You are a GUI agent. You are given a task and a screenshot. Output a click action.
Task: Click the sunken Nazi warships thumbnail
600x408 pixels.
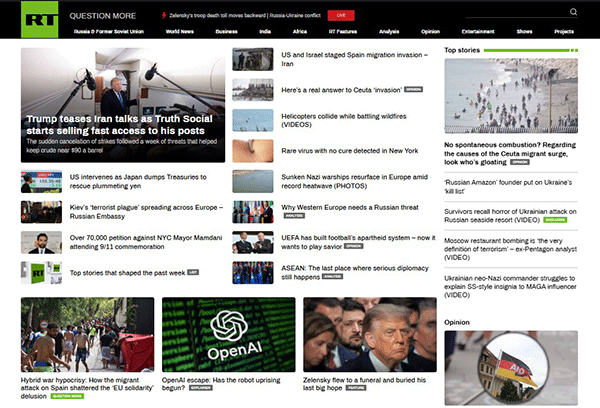[x=253, y=181]
